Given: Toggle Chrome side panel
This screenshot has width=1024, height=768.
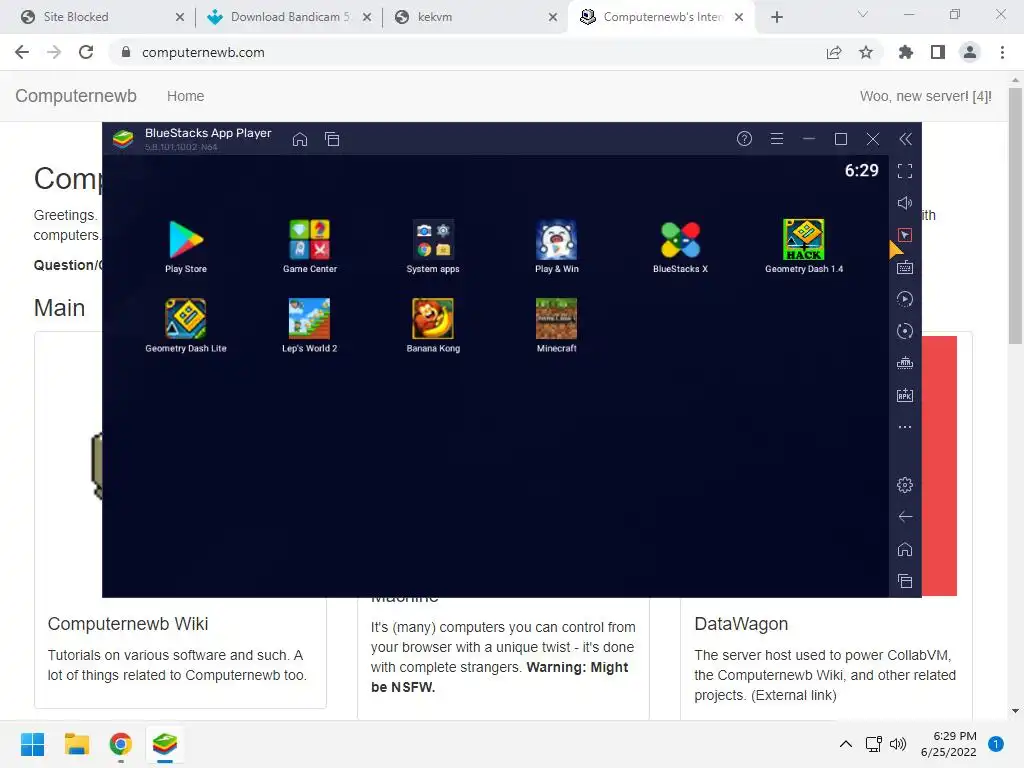Looking at the screenshot, I should 938,52.
